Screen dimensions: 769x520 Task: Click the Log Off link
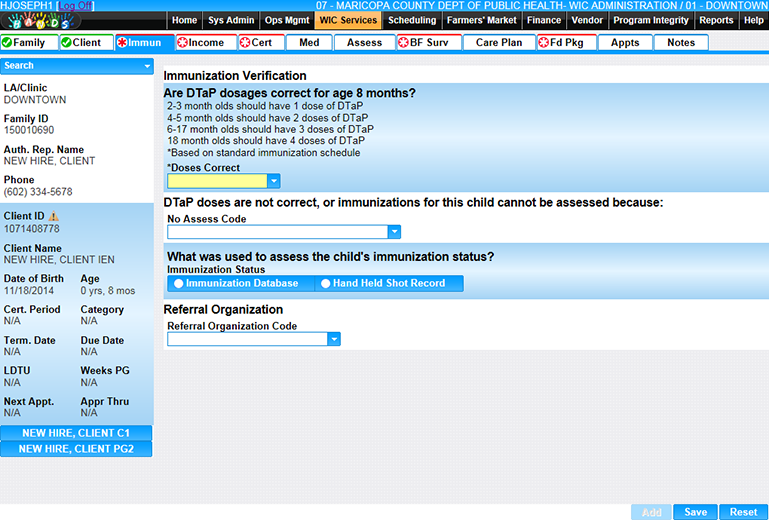75,5
